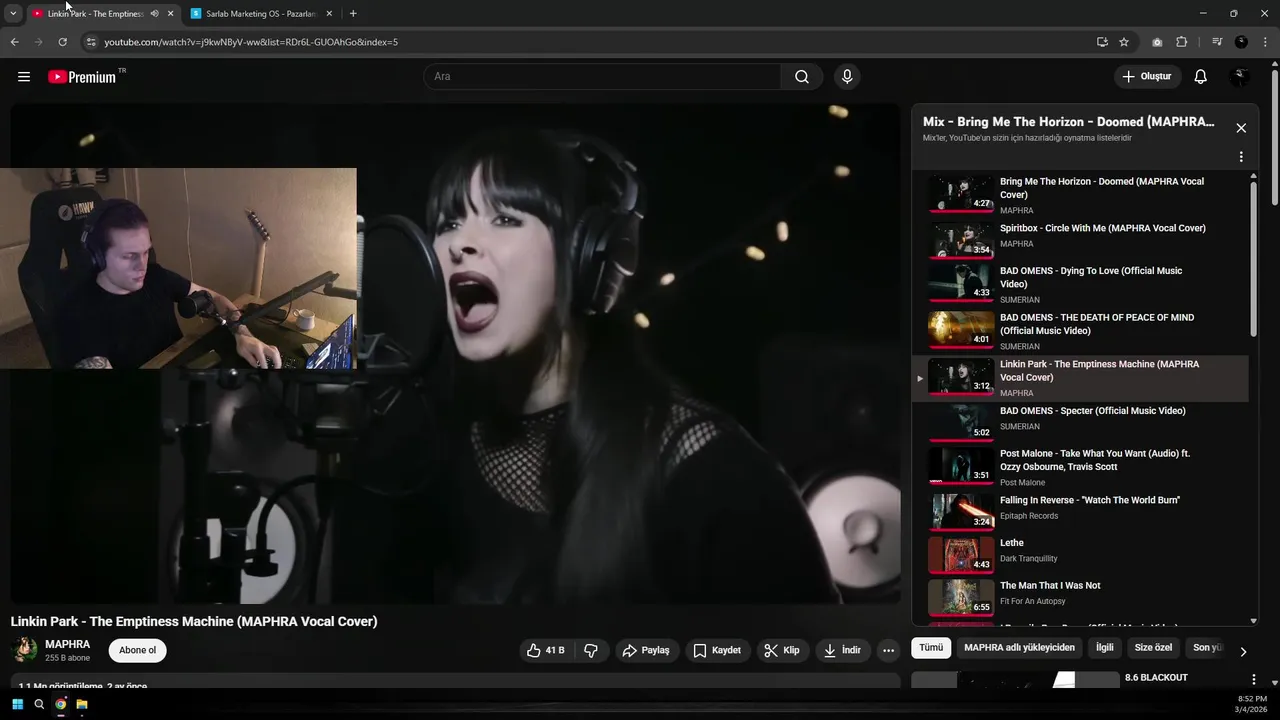Open the account avatar menu
This screenshot has height=720, width=1280.
pos(1240,77)
